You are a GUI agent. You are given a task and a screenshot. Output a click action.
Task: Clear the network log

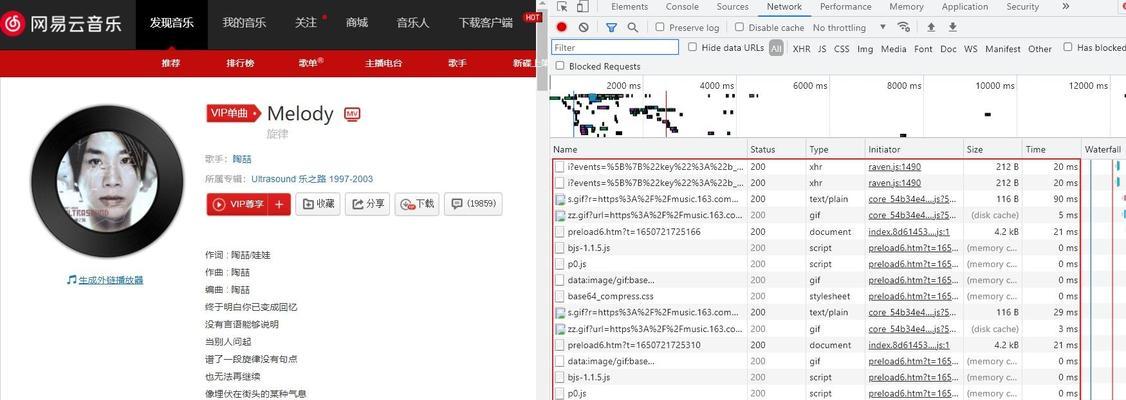pyautogui.click(x=583, y=27)
